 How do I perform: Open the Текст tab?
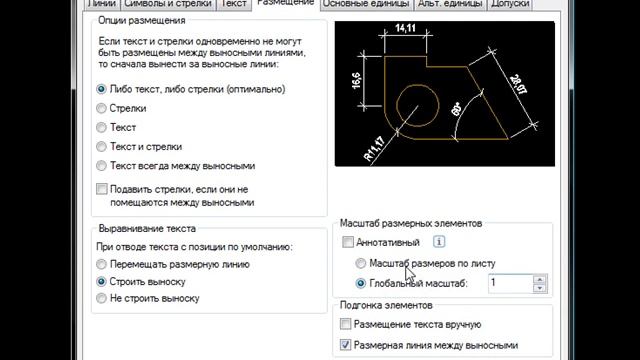pyautogui.click(x=233, y=4)
